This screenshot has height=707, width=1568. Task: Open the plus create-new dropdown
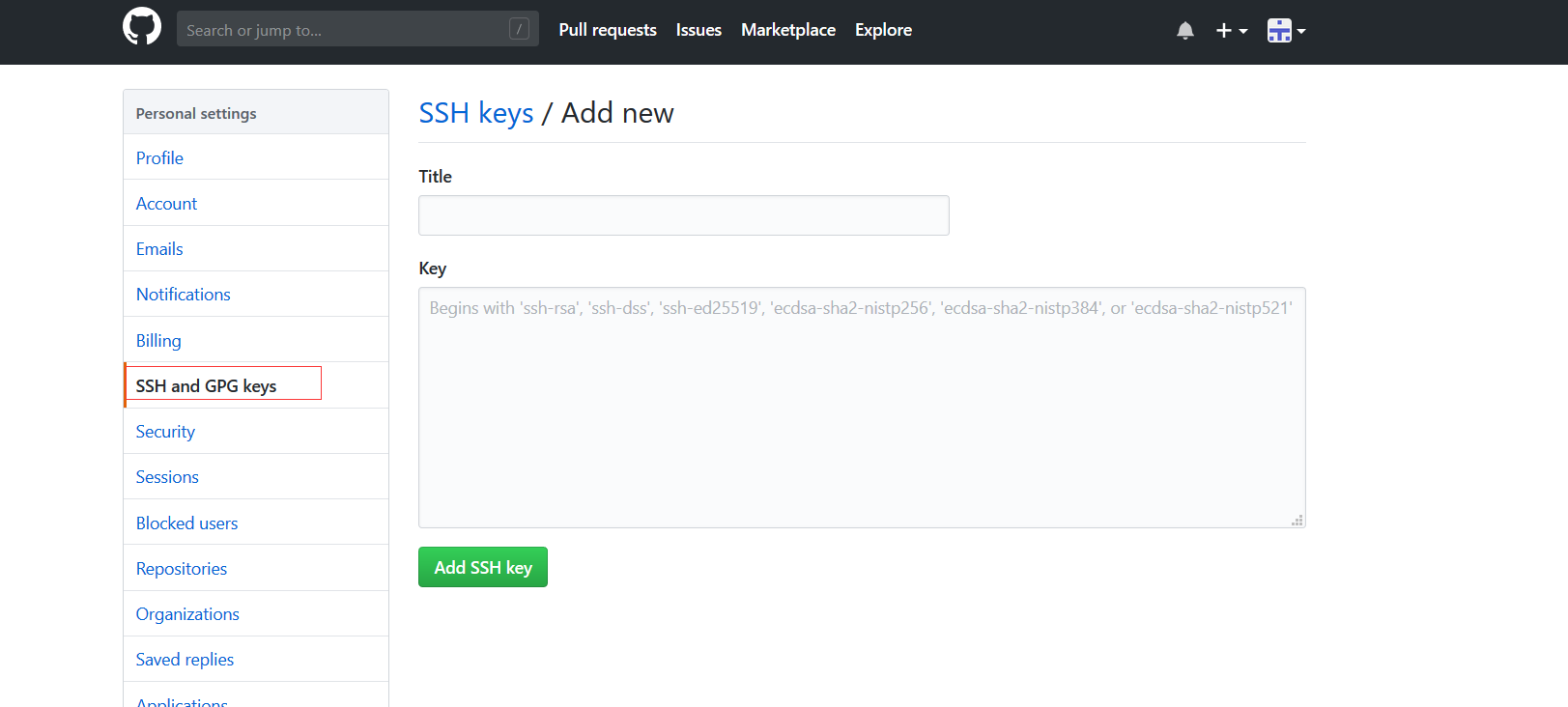click(1232, 31)
